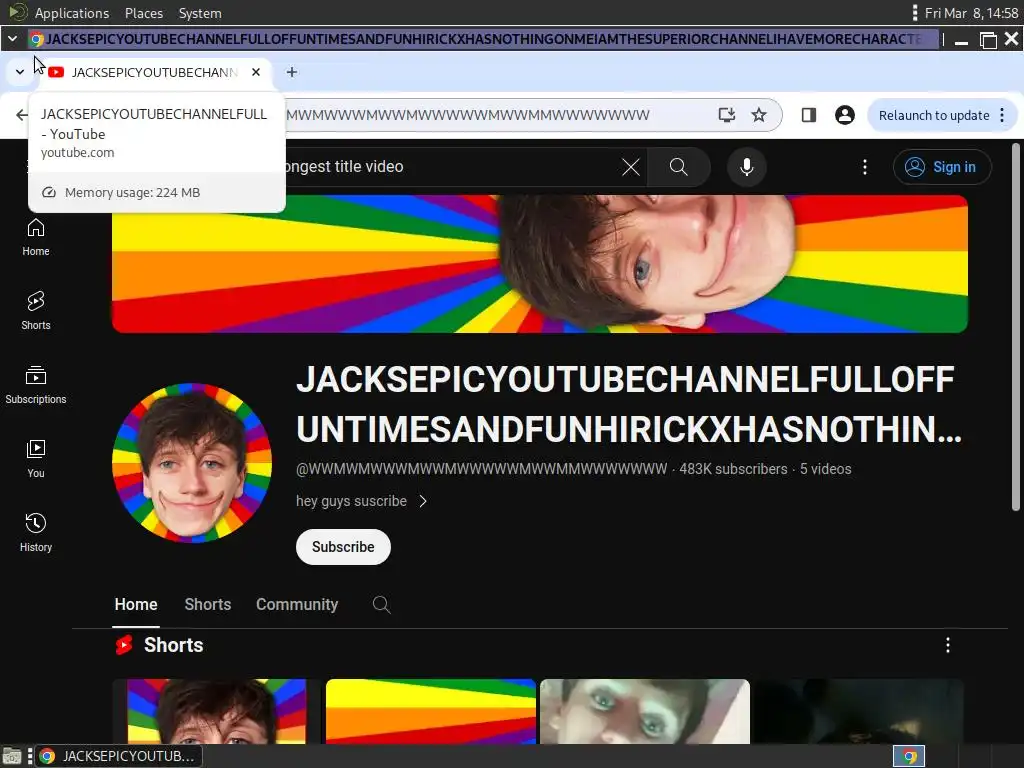Open the Applications menu
This screenshot has height=768, width=1024.
pyautogui.click(x=72, y=13)
